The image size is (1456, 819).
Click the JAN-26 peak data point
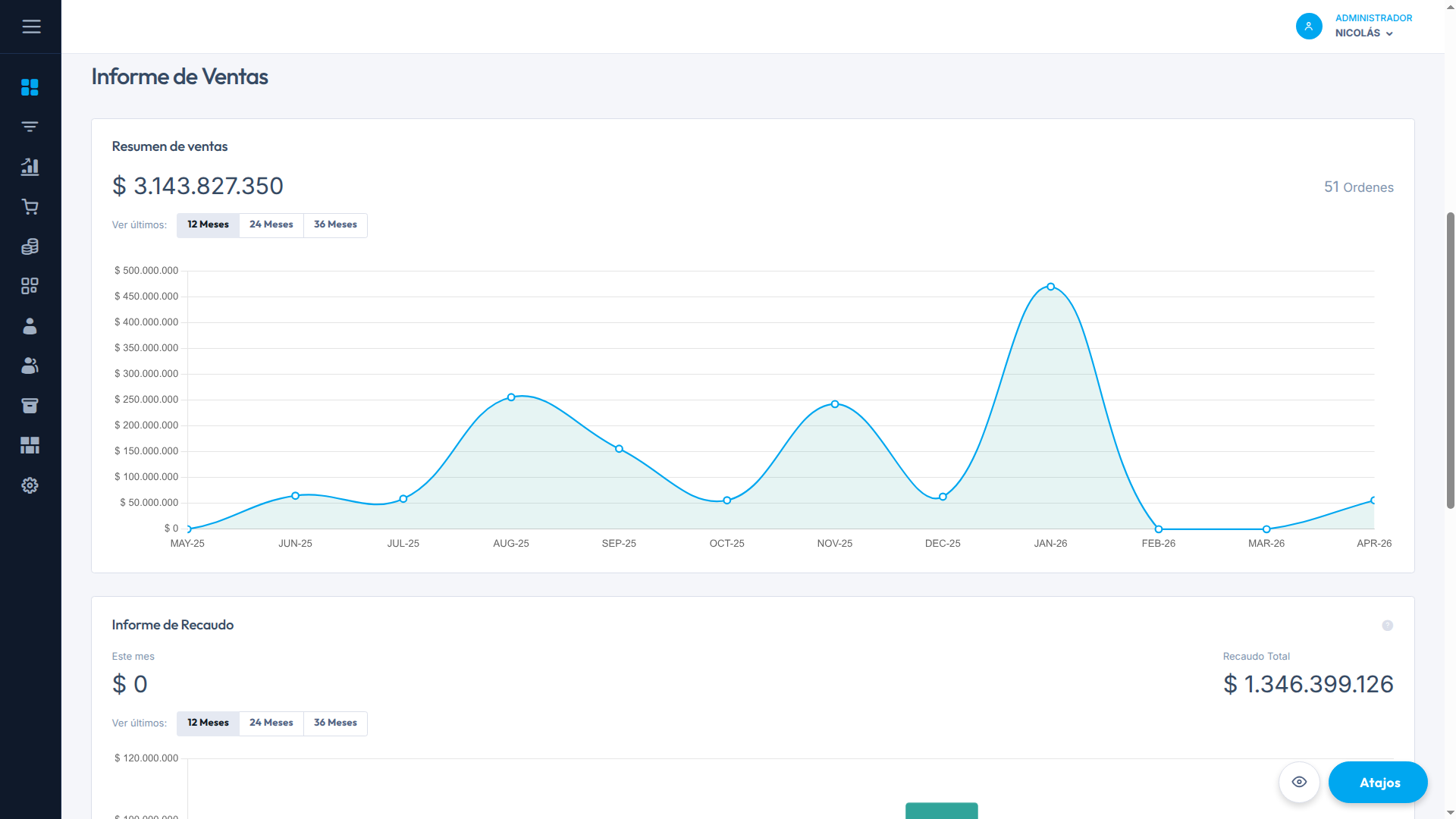click(x=1050, y=287)
